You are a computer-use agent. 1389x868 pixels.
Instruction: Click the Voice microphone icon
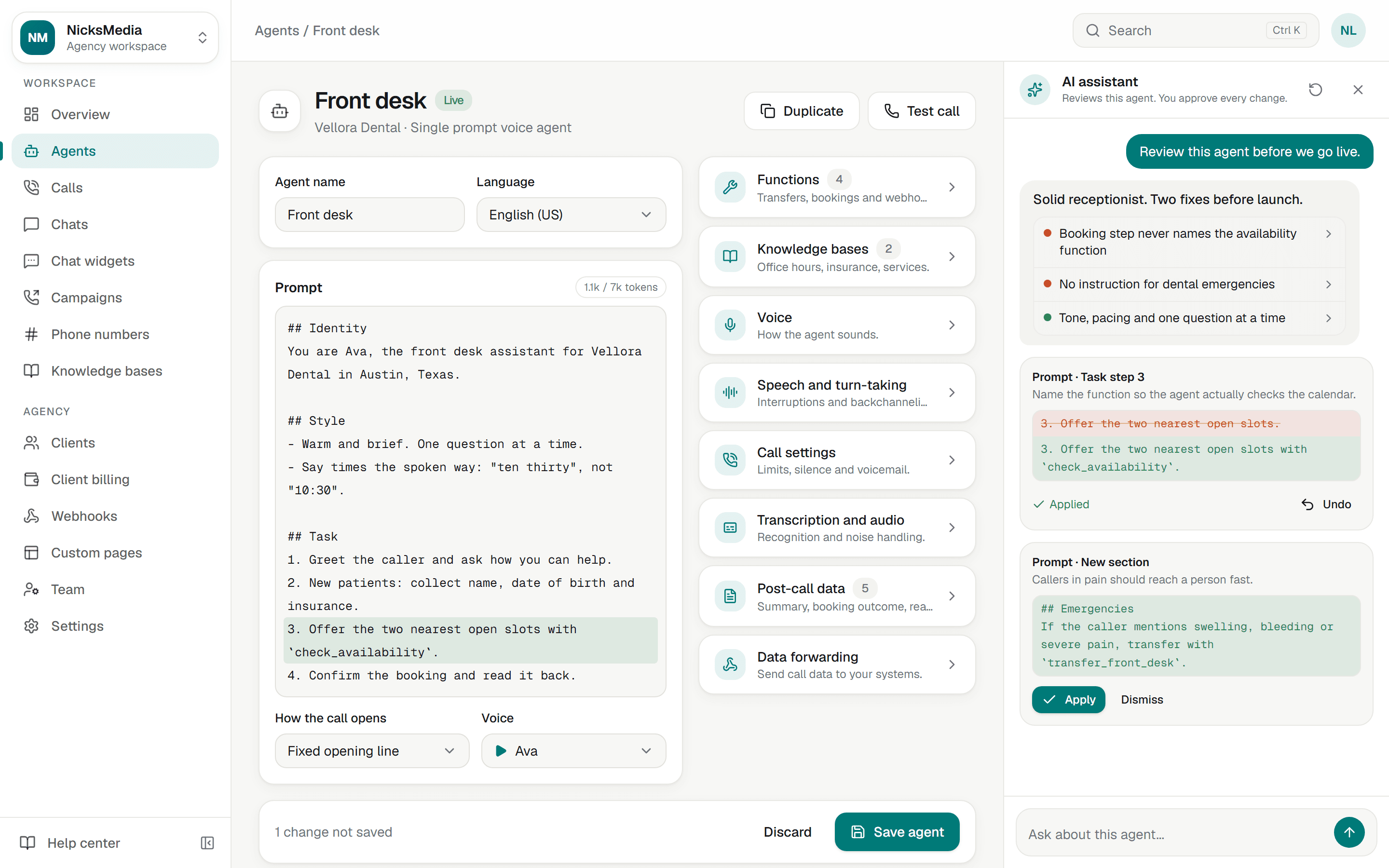pos(730,325)
